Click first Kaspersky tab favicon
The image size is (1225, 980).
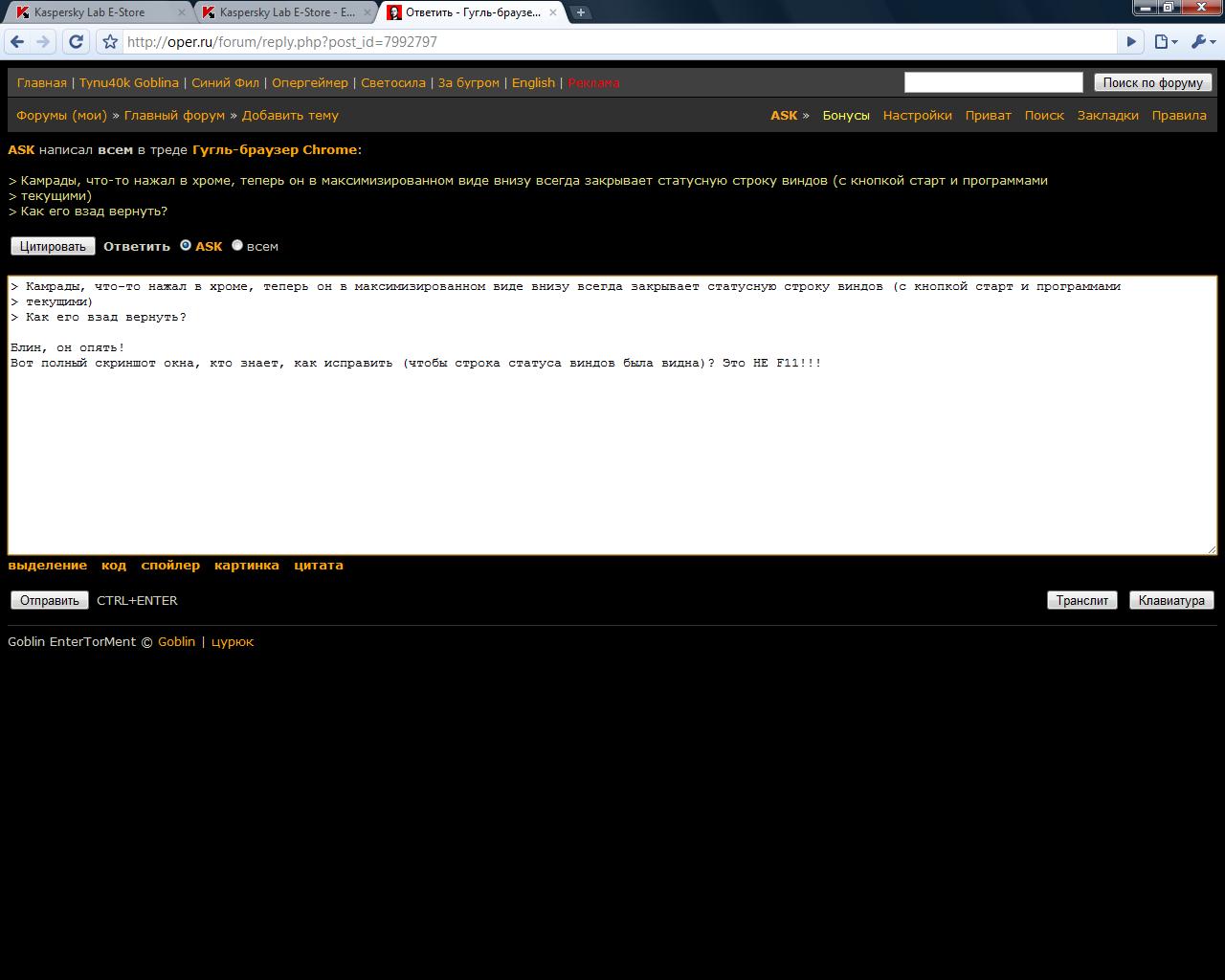pyautogui.click(x=23, y=12)
